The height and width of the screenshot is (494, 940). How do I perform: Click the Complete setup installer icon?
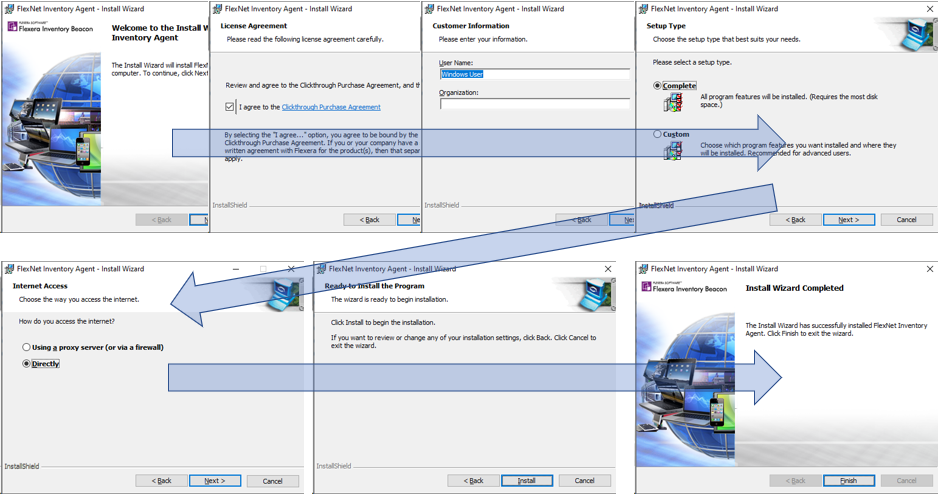click(x=673, y=102)
